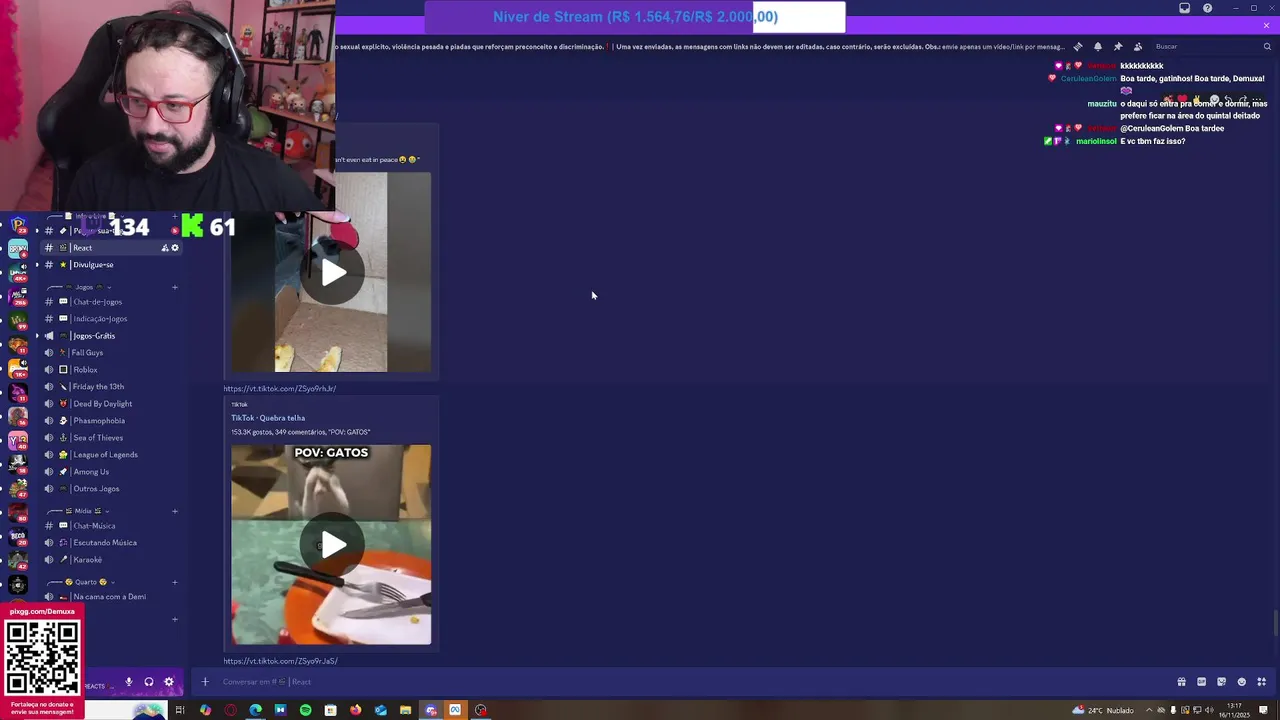Open the sticker picker icon
Screen dimensions: 1280x720
(1221, 682)
